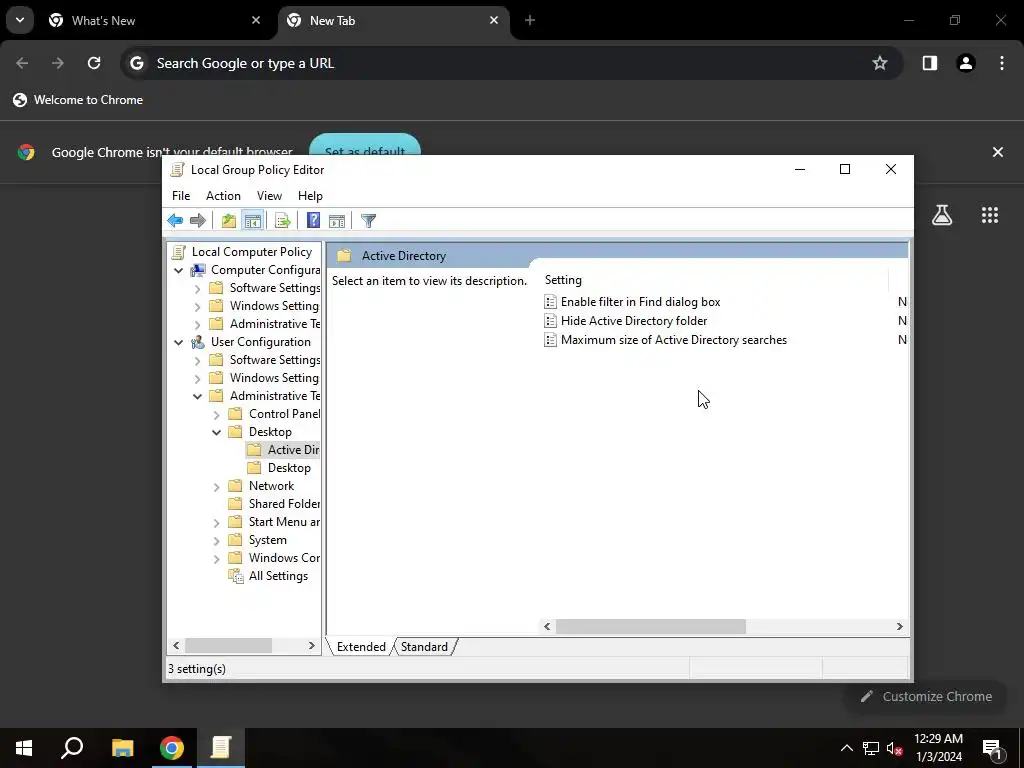The image size is (1024, 768).
Task: Click left arrow of tree pane scrollbar
Action: [x=176, y=645]
